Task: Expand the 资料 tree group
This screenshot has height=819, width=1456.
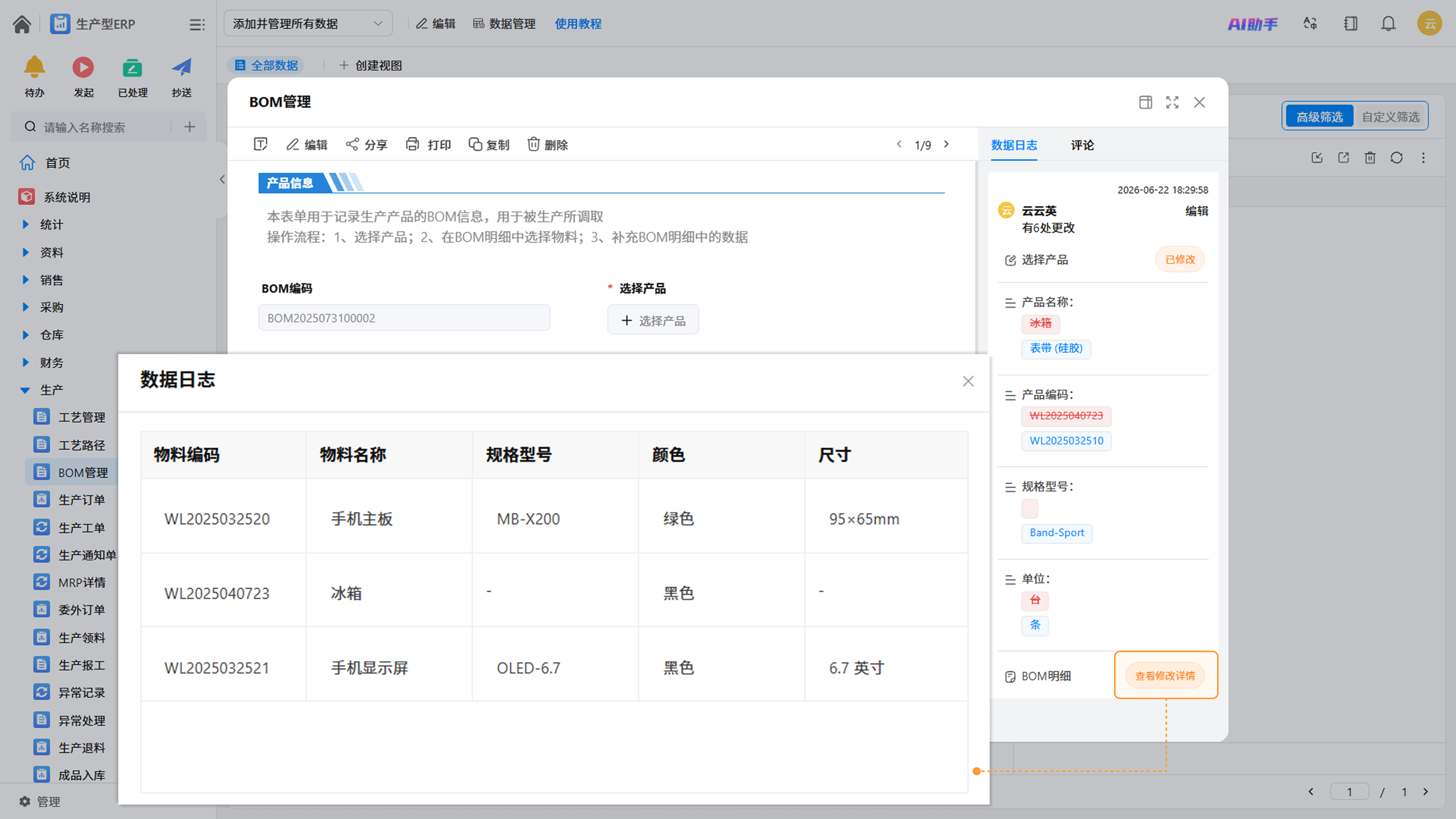Action: [25, 253]
